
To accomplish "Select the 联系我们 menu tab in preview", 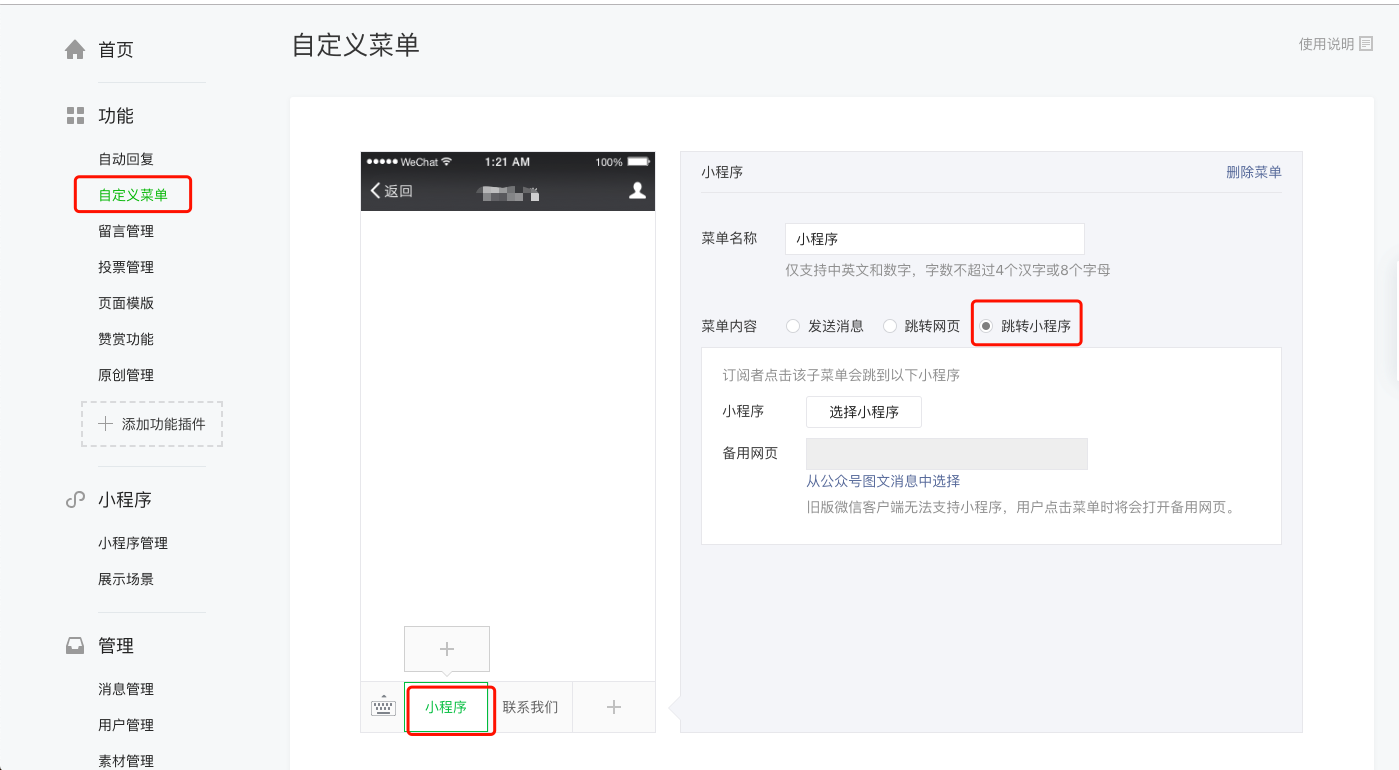I will pyautogui.click(x=530, y=707).
